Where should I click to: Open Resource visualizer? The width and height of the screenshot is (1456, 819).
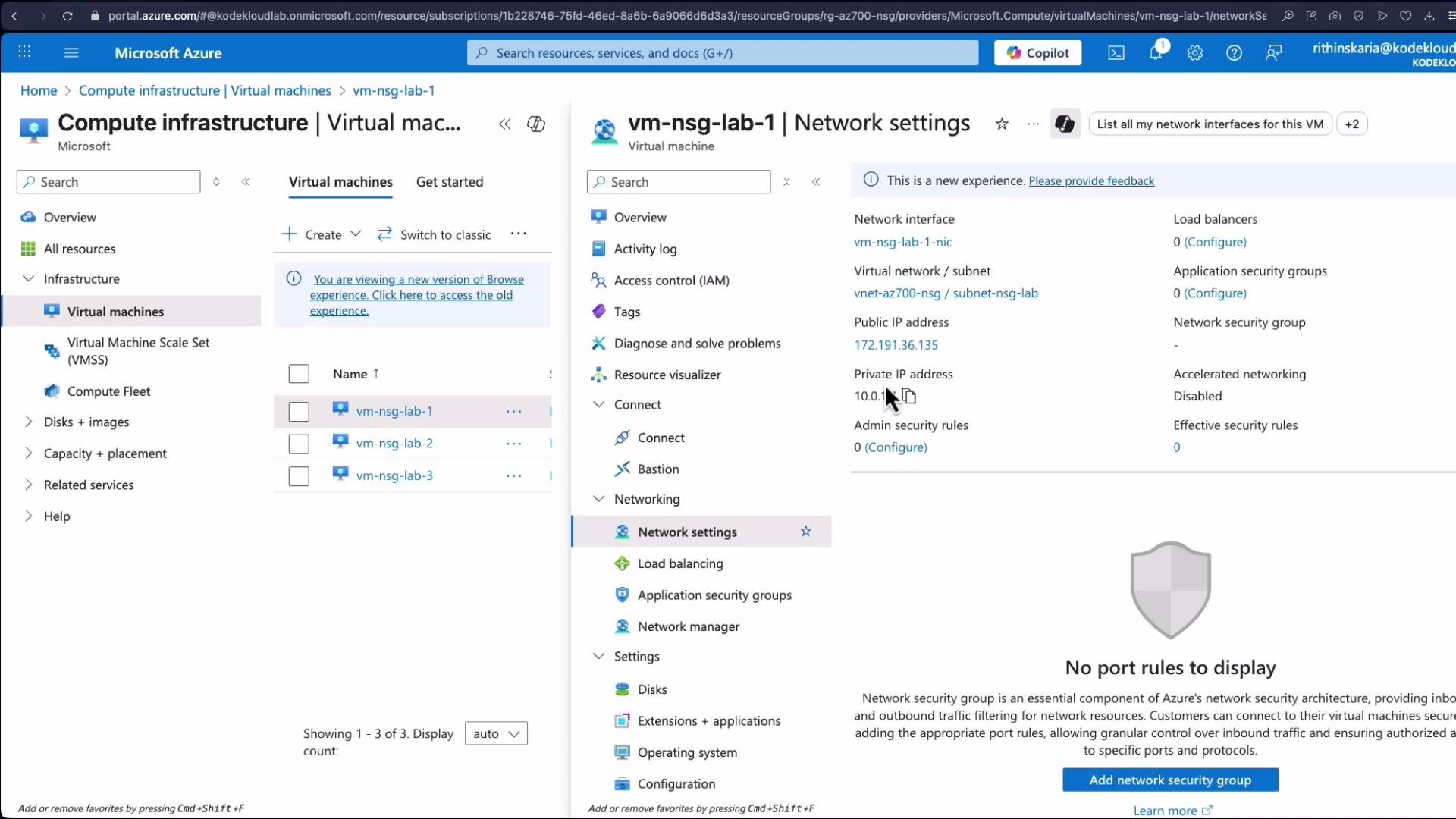(x=667, y=375)
